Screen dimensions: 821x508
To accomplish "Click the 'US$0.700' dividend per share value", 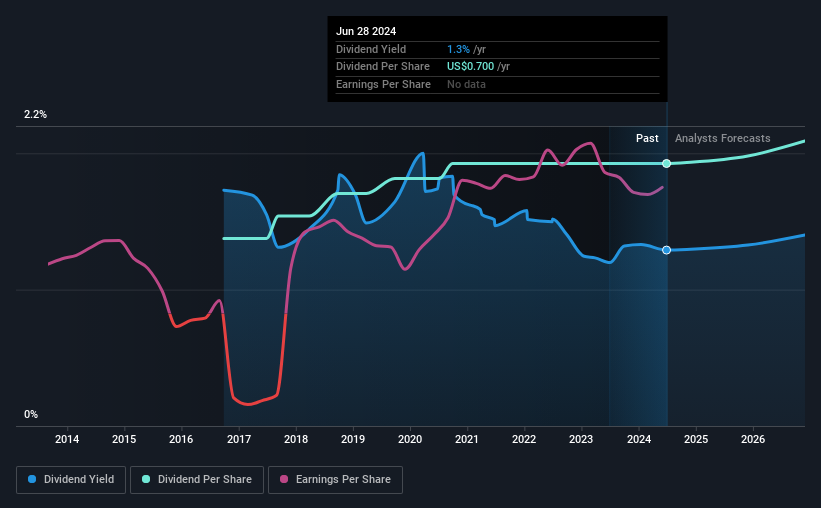I will (x=470, y=67).
